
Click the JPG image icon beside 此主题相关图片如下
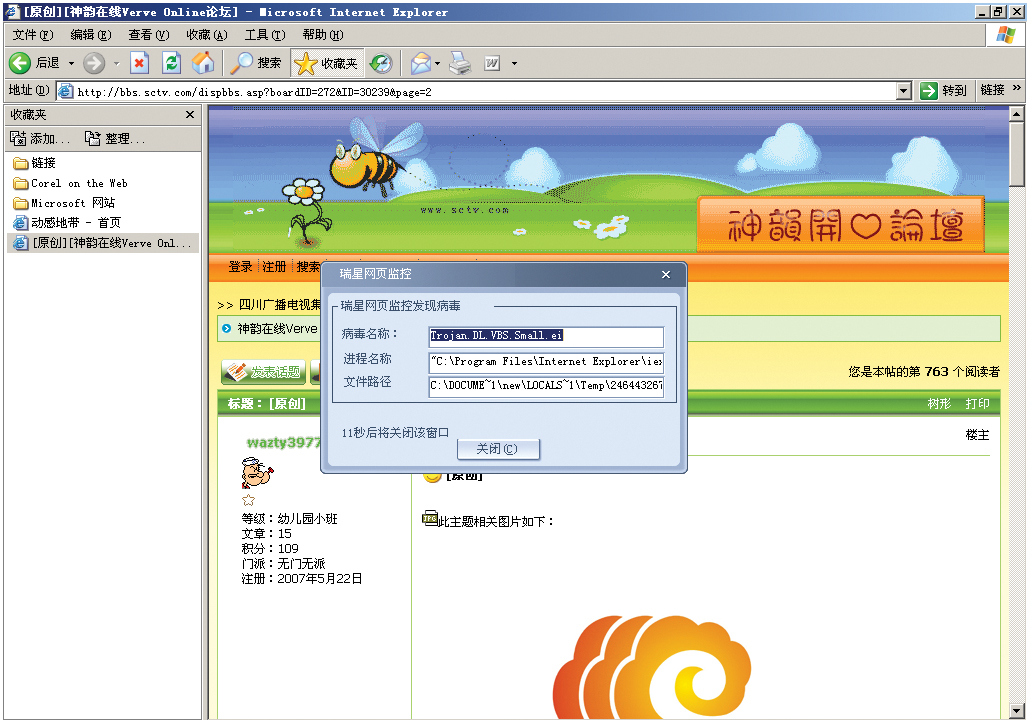coord(430,518)
